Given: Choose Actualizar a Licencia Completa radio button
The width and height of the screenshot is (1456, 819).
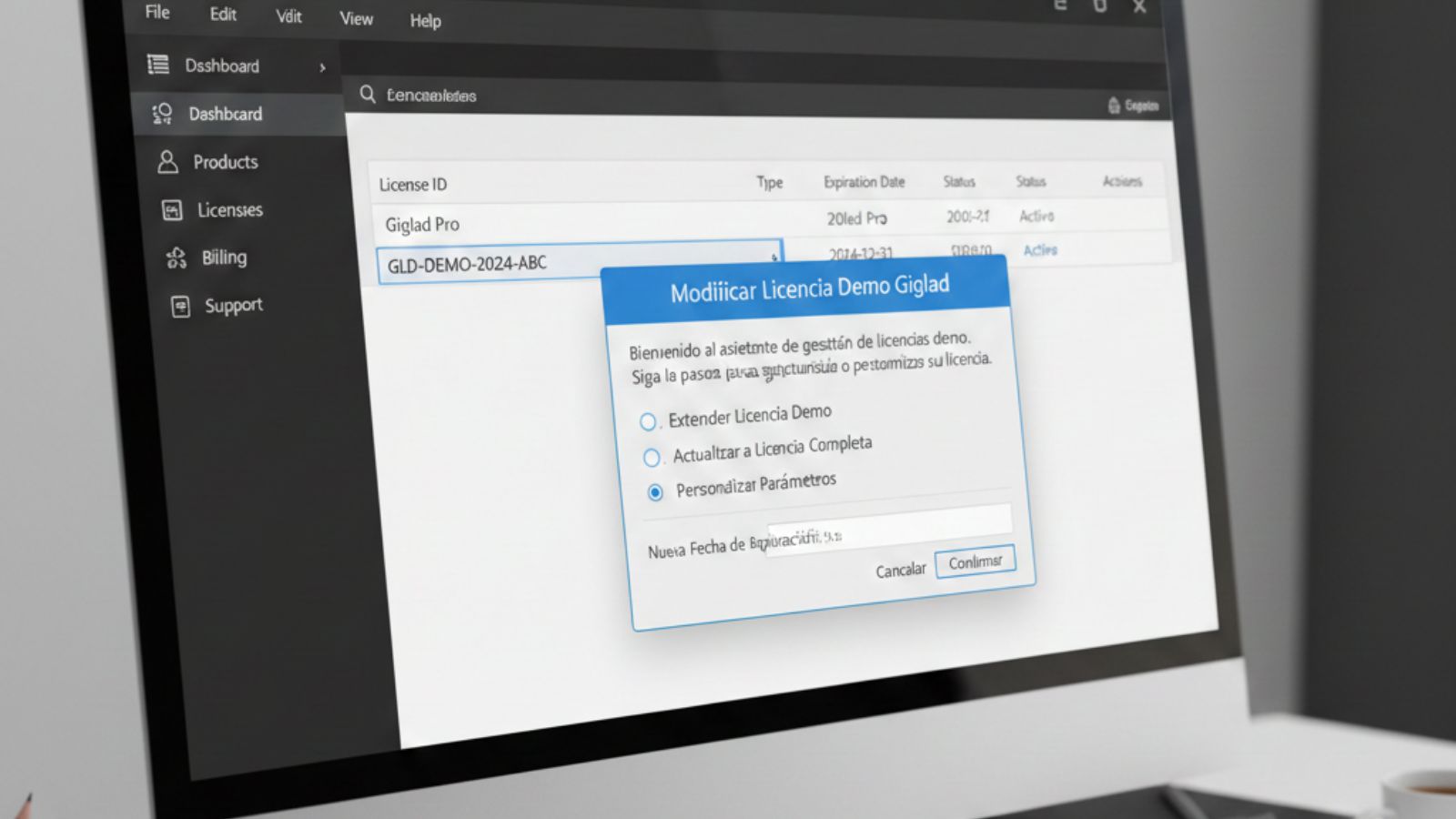Looking at the screenshot, I should point(652,457).
